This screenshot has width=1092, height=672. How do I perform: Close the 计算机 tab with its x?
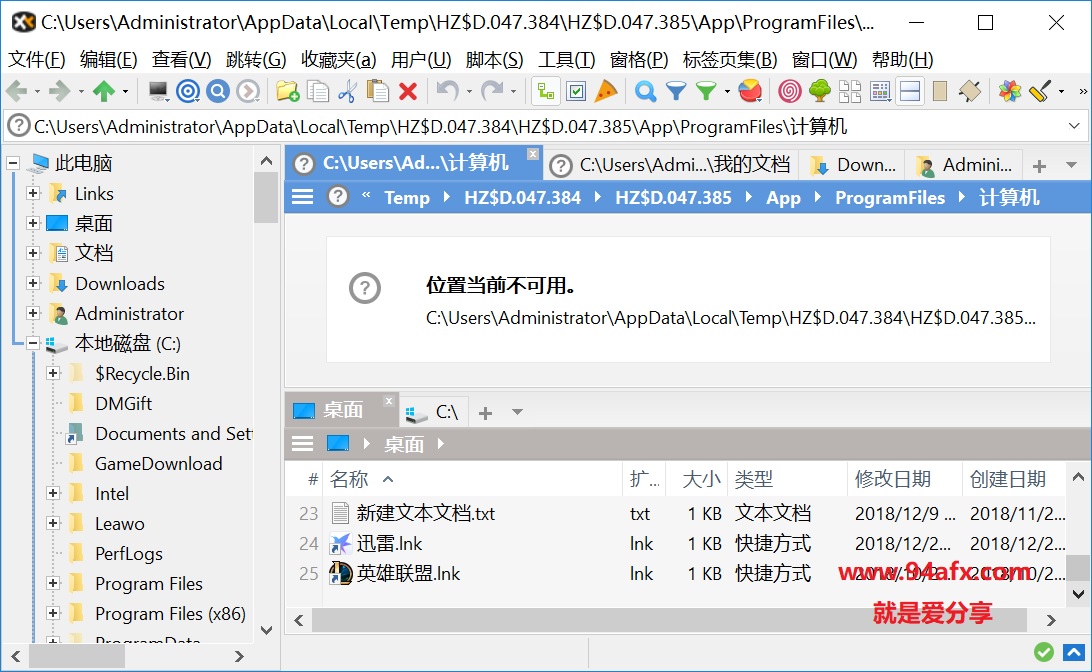click(x=532, y=154)
